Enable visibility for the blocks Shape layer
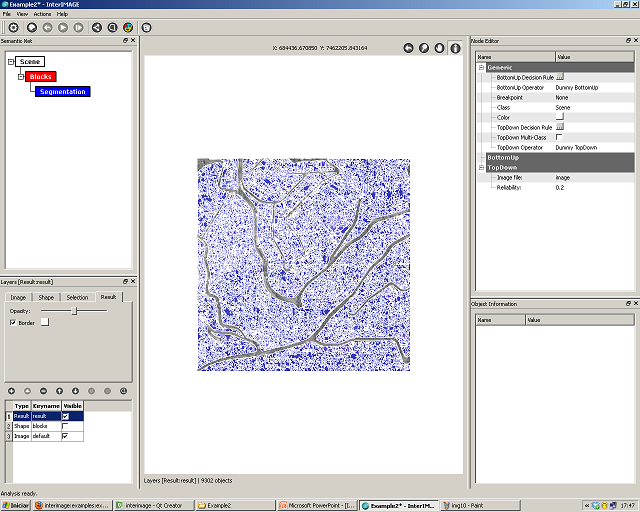This screenshot has width=640, height=512. (x=66, y=426)
